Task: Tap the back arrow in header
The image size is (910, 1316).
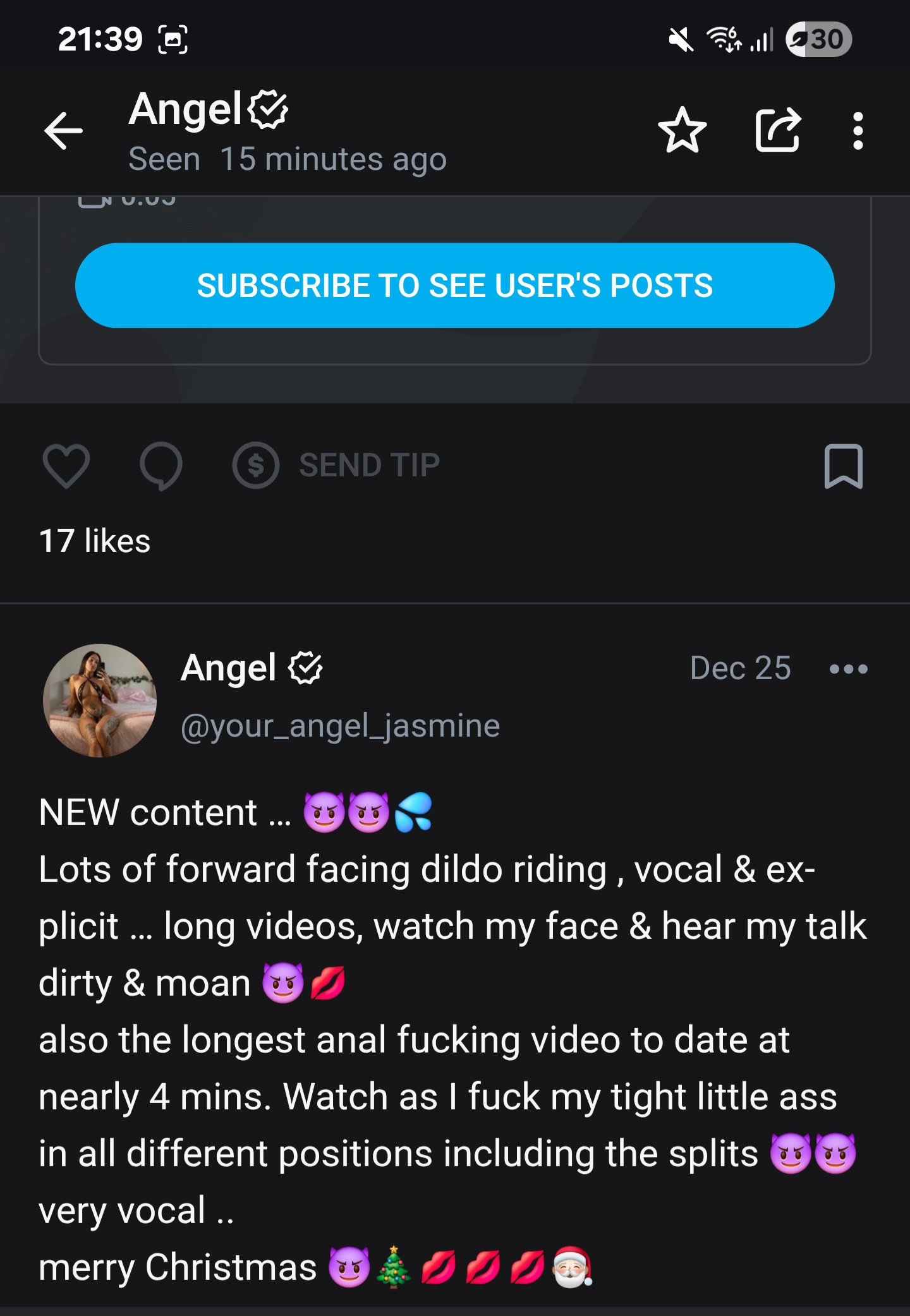Action: pos(63,131)
